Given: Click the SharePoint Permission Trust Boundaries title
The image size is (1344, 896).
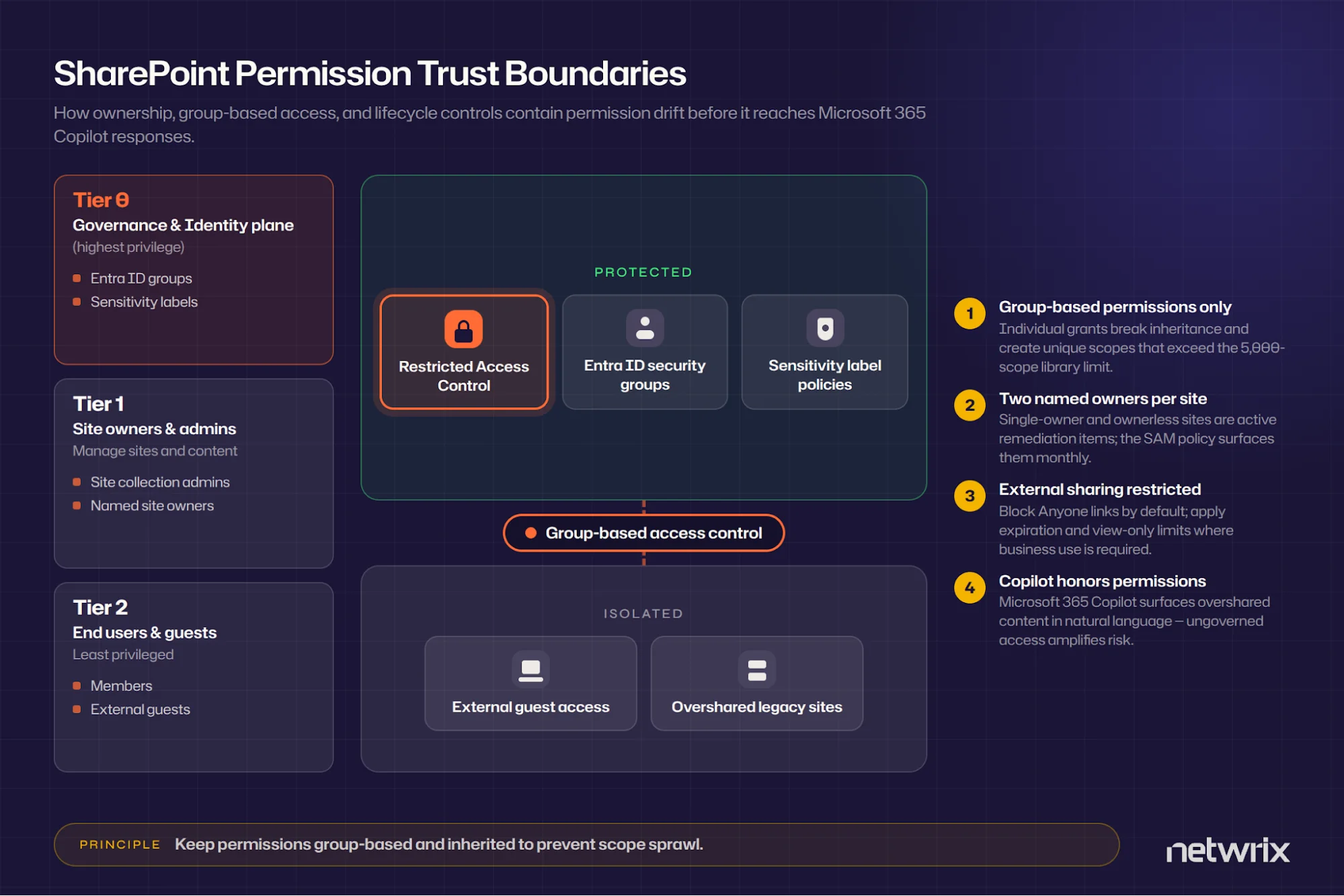Looking at the screenshot, I should coord(370,73).
